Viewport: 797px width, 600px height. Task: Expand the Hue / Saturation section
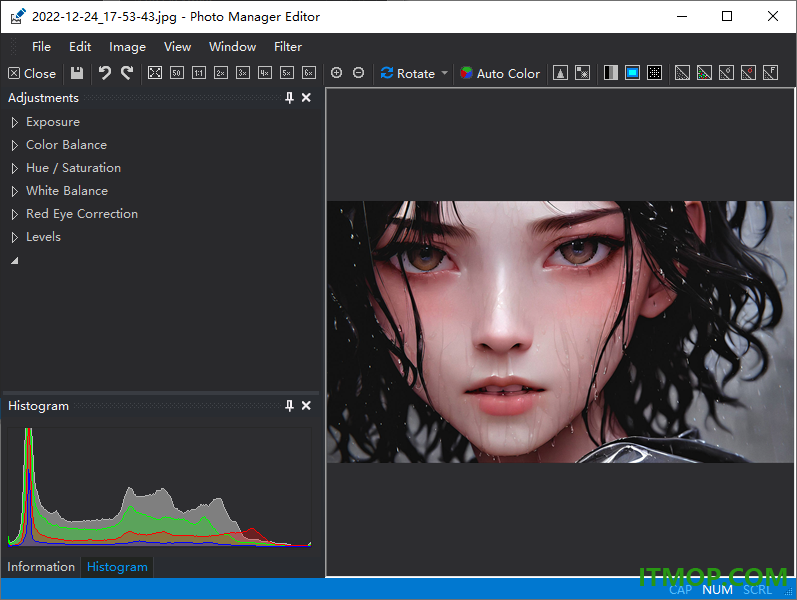pos(15,168)
